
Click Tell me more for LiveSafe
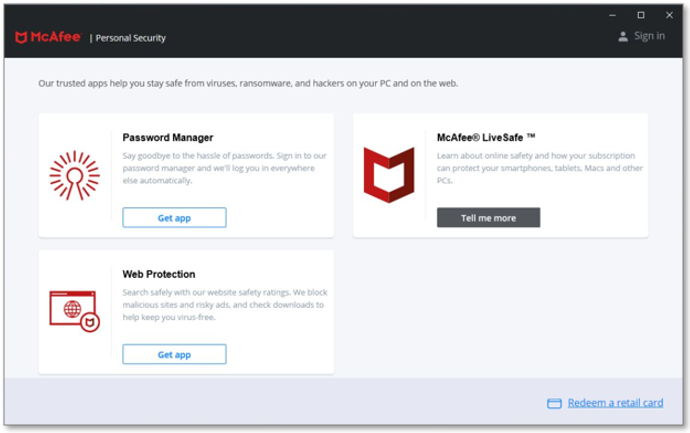pyautogui.click(x=488, y=218)
